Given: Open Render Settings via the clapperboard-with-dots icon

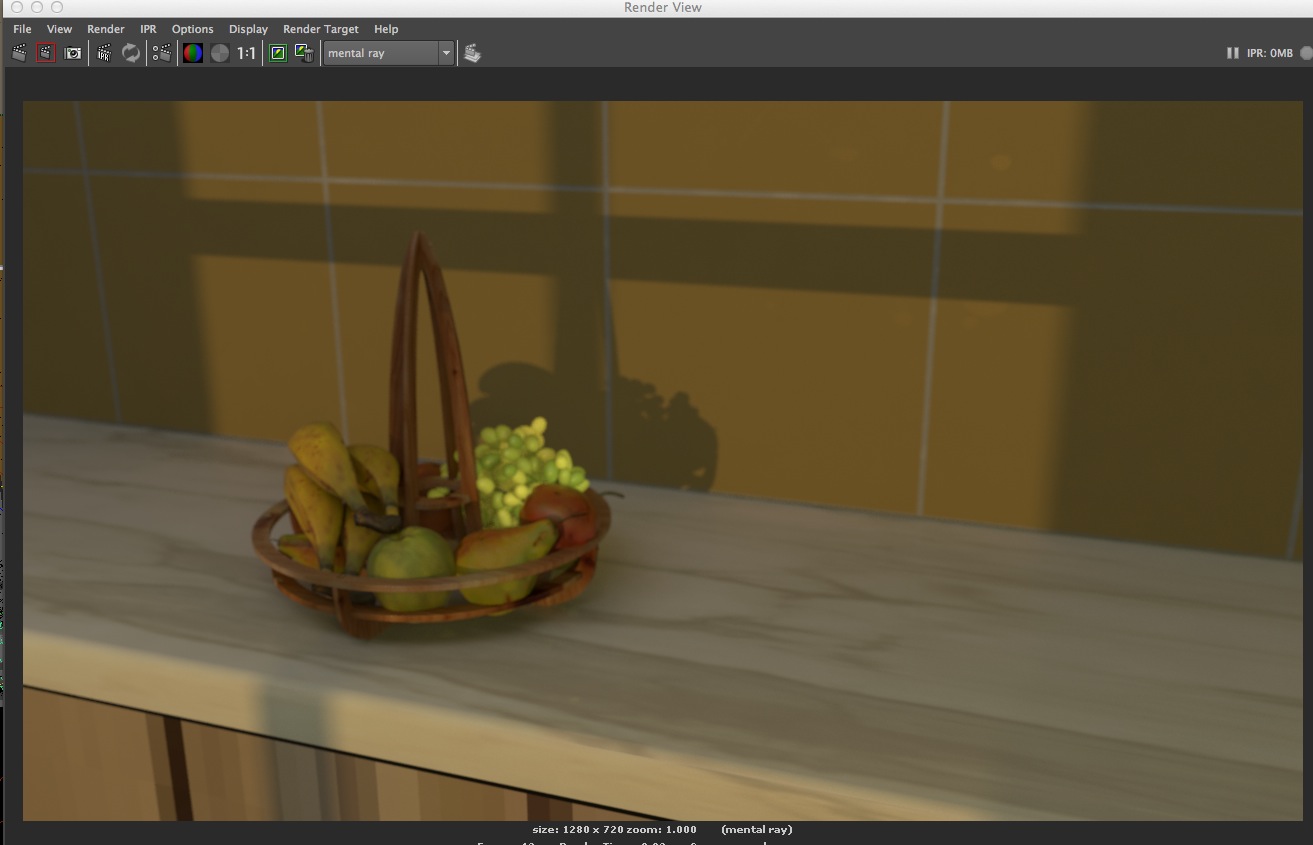Looking at the screenshot, I should coord(161,53).
